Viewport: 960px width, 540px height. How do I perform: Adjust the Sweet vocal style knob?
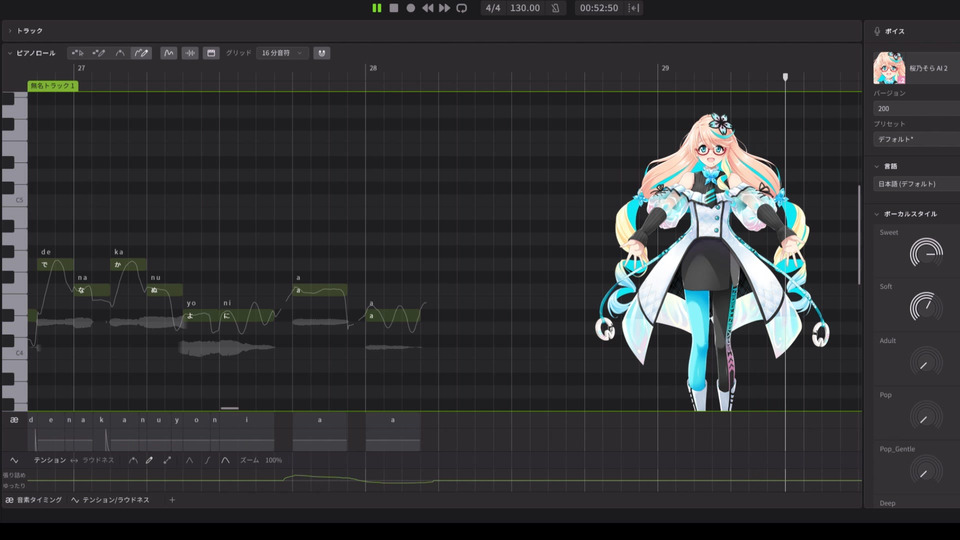point(926,253)
